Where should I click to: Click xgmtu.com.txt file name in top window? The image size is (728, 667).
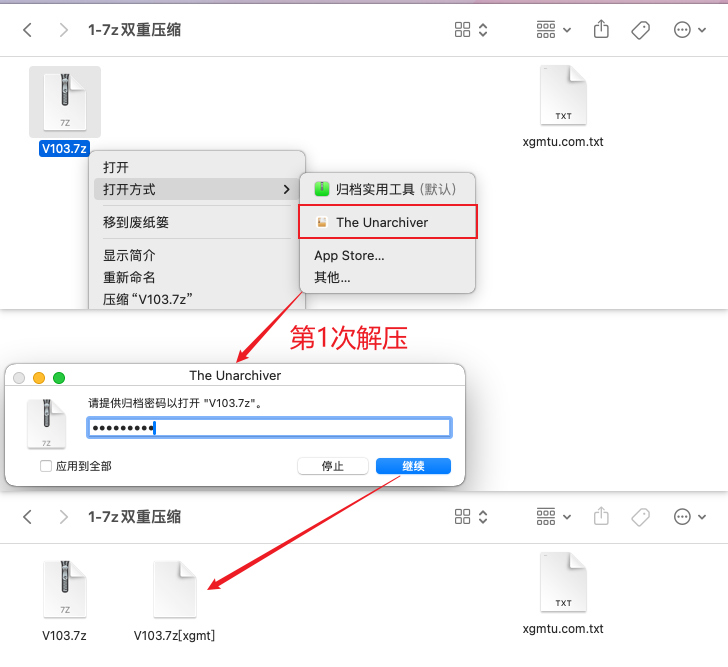pyautogui.click(x=563, y=142)
